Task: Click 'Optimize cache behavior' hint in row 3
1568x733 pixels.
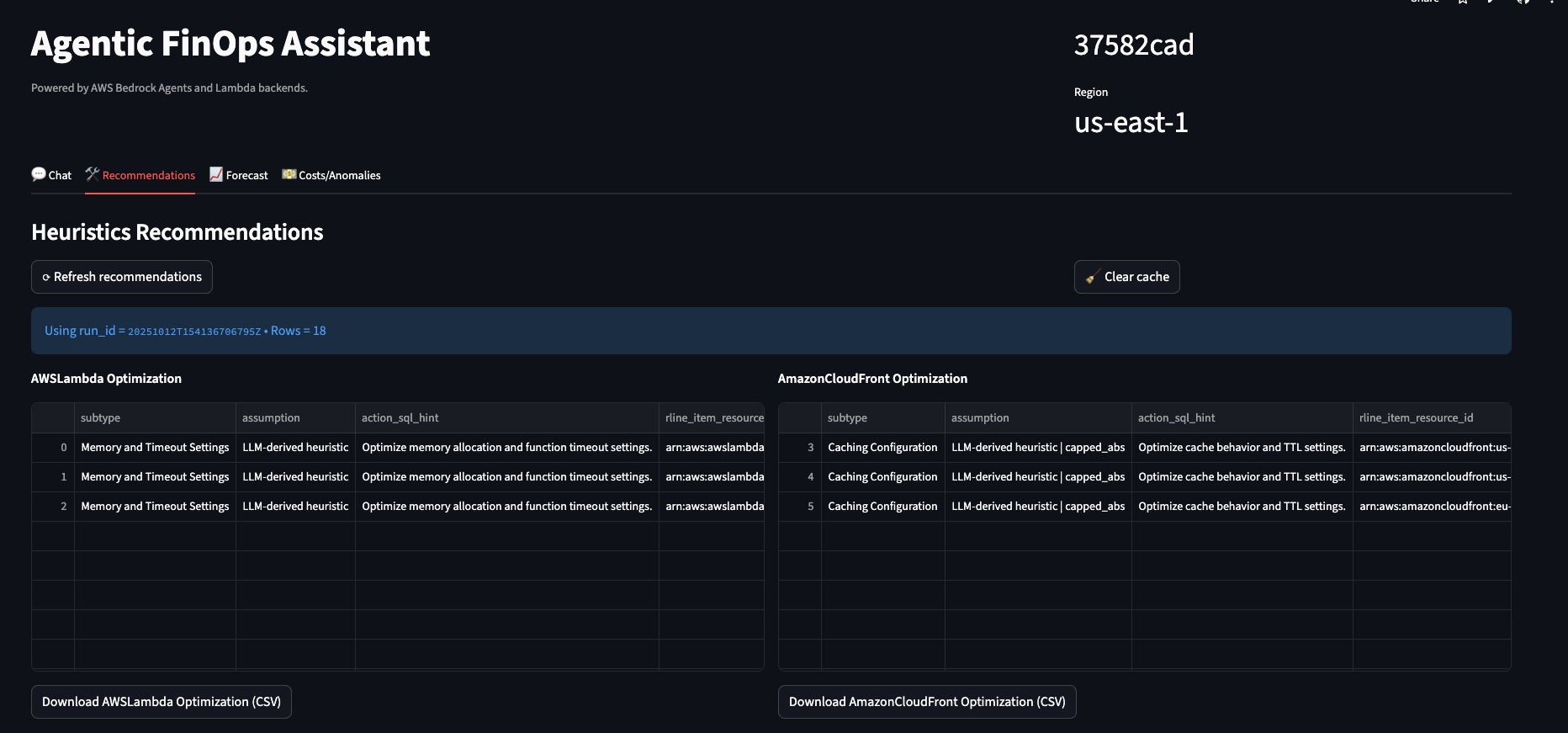Action: coord(1242,448)
